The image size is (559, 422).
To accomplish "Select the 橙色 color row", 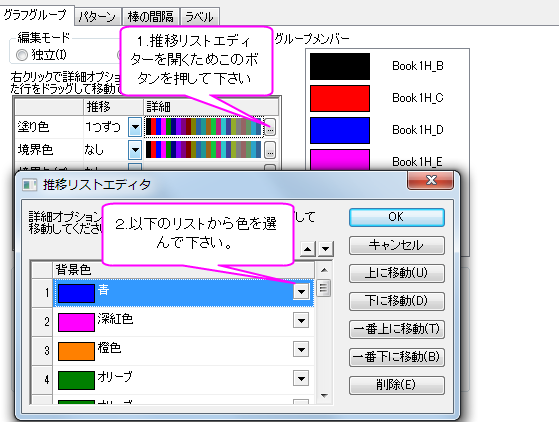I will [184, 351].
